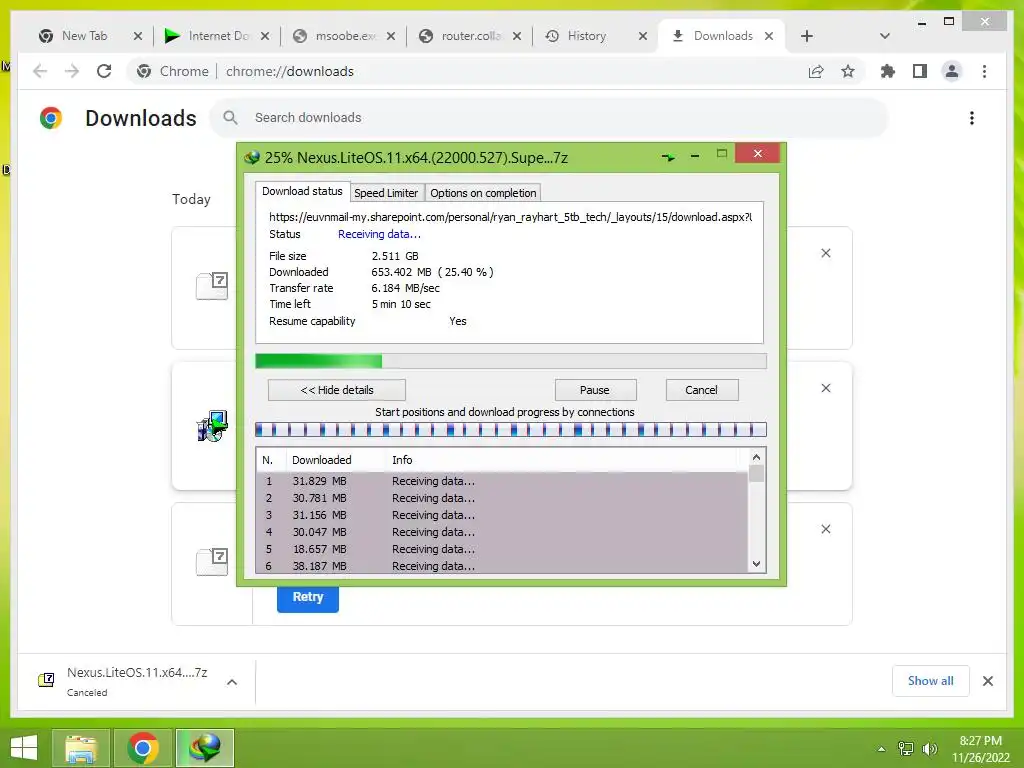Go back in Chrome
Viewport: 1024px width, 768px height.
pos(40,71)
